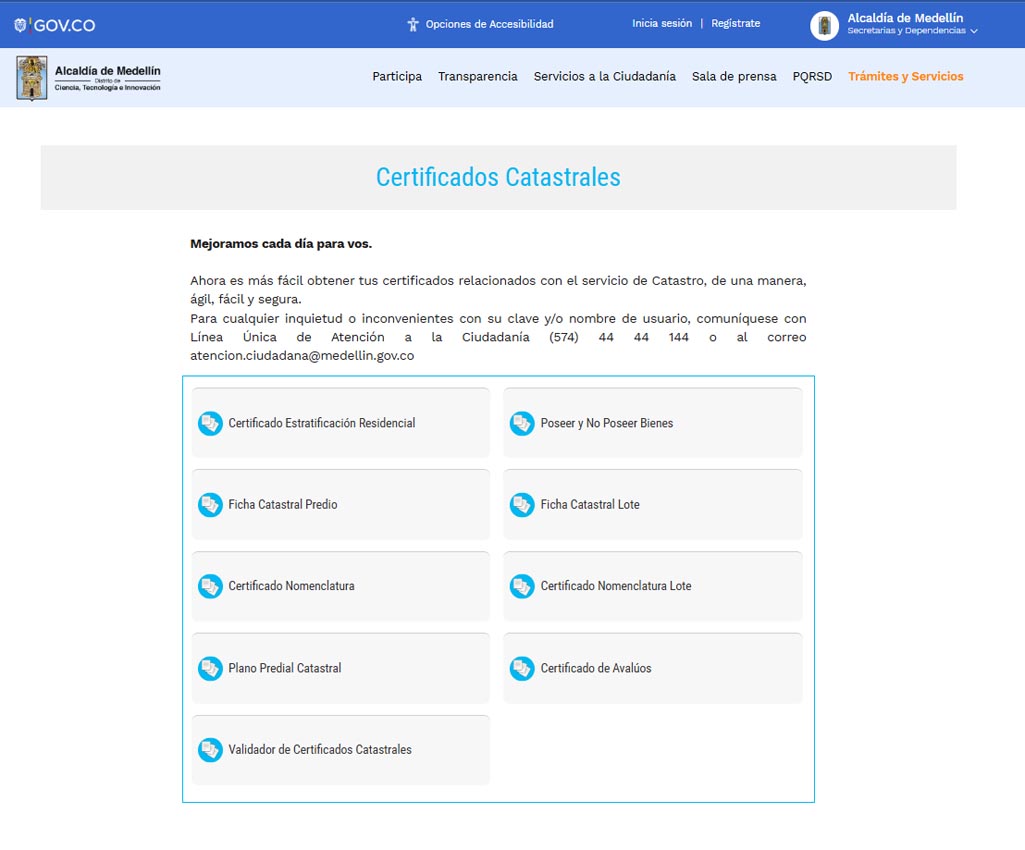1025x850 pixels.
Task: Click the Regístrate link
Action: 735,23
